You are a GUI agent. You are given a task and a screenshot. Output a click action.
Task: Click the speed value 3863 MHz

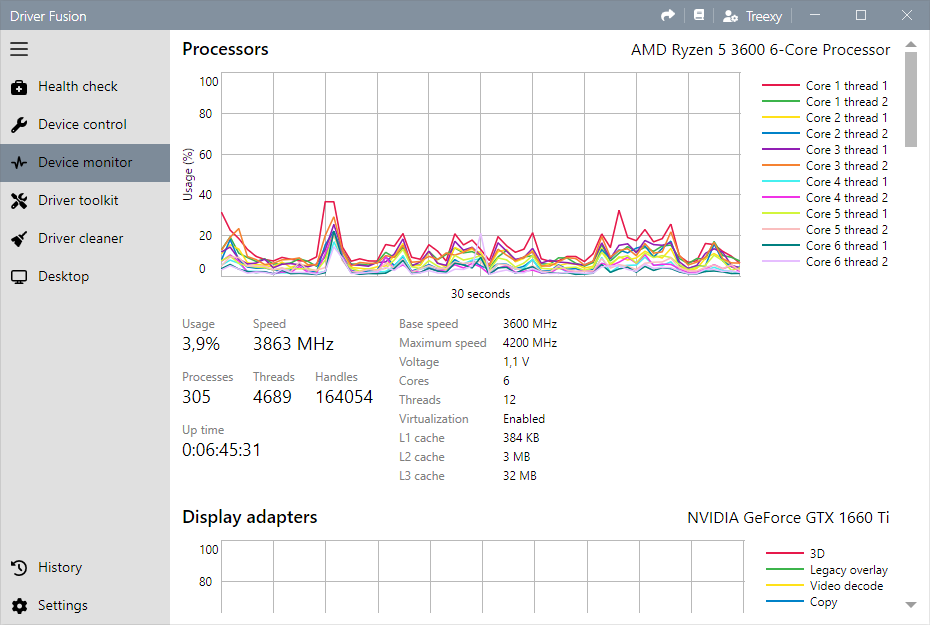[293, 344]
